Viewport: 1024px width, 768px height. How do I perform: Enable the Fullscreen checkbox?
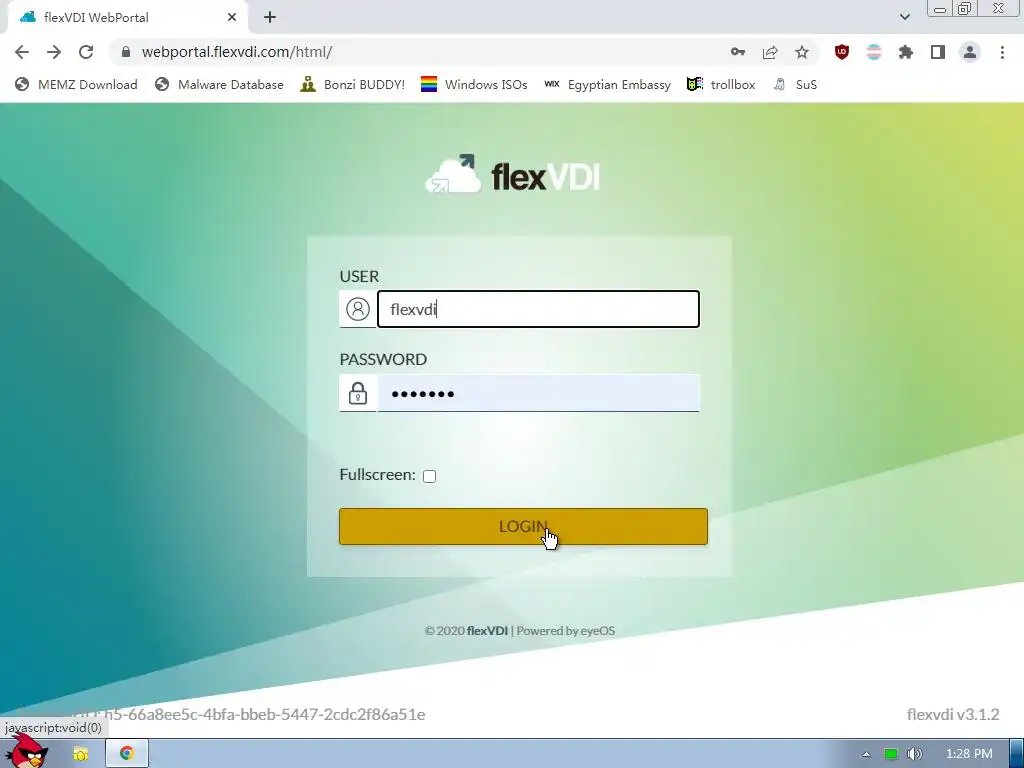click(x=429, y=476)
